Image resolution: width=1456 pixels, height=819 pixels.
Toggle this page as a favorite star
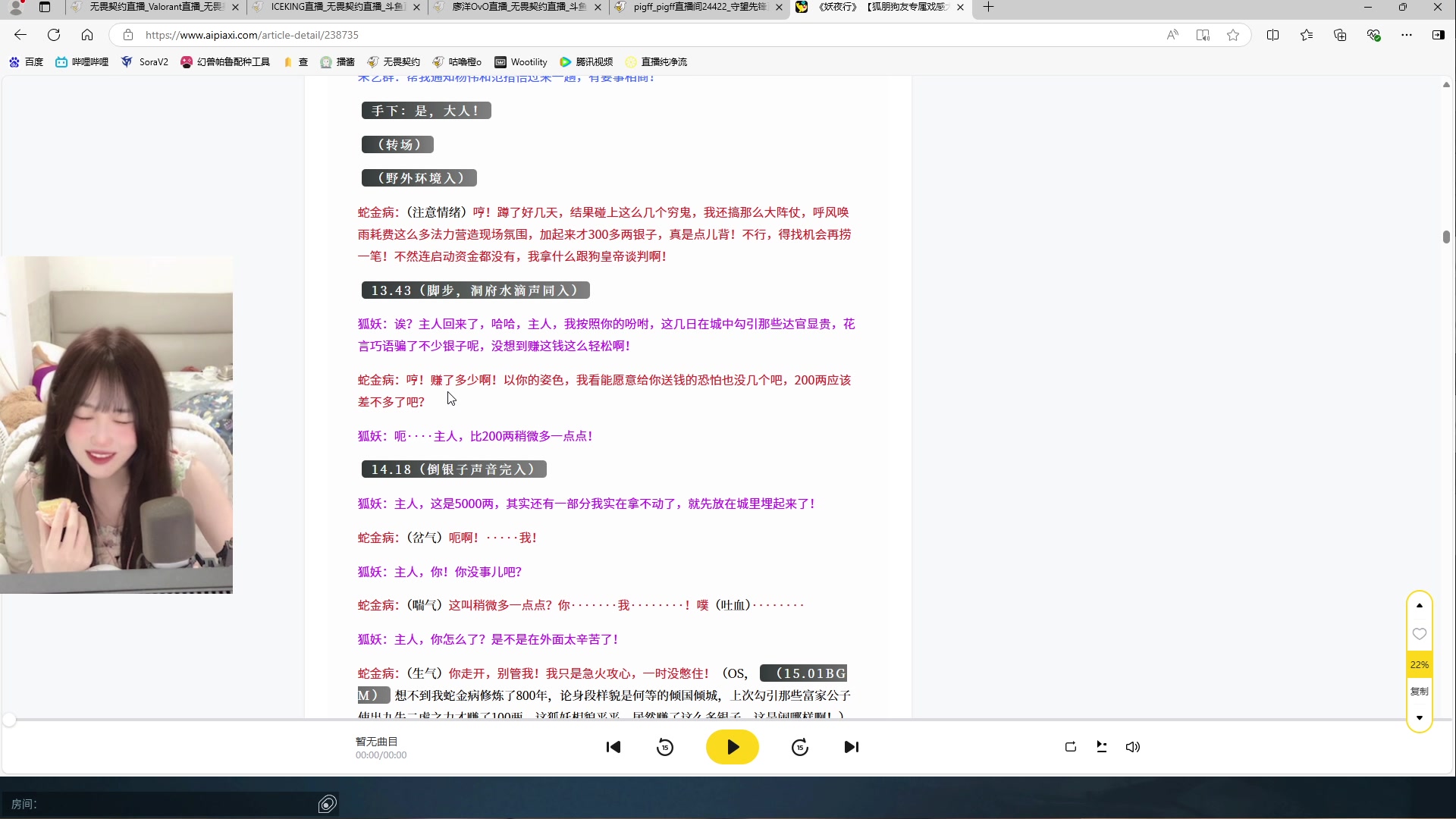tap(1233, 35)
